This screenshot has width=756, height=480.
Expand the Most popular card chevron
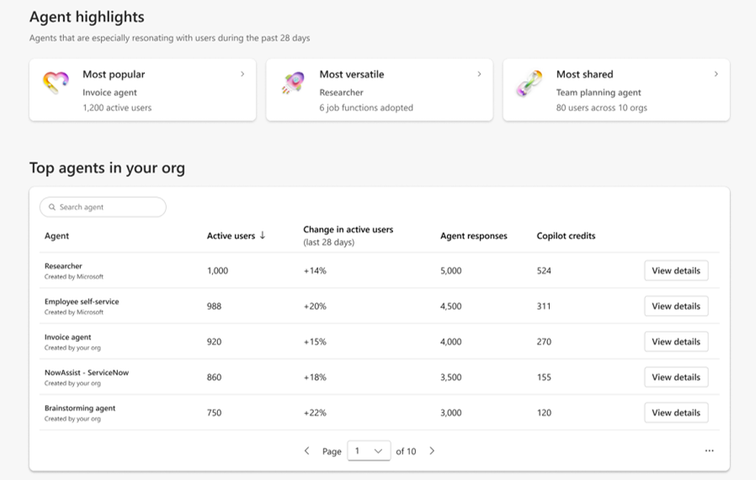(242, 74)
